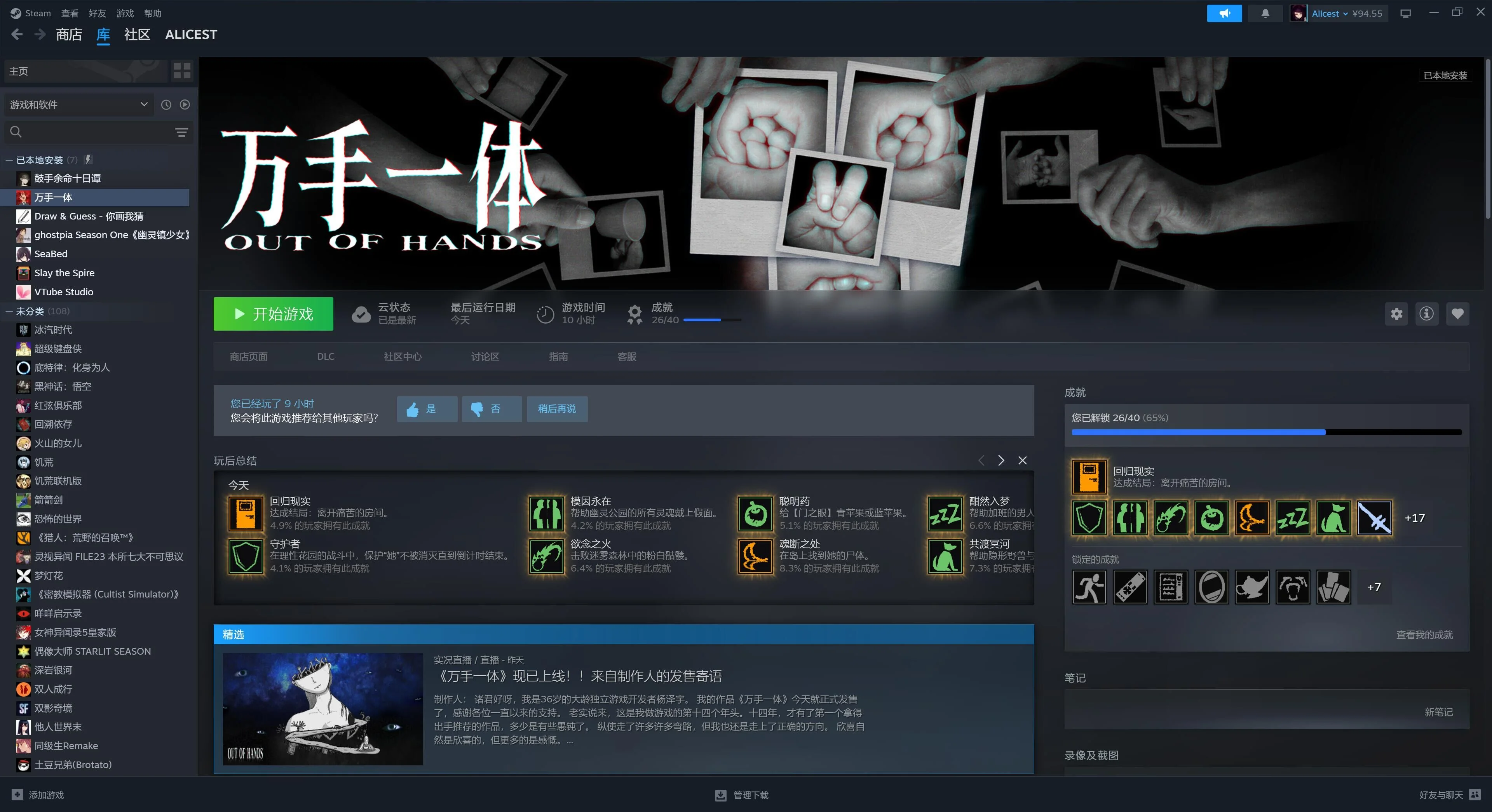Click 添加游戏 at bottom left

pos(38,795)
